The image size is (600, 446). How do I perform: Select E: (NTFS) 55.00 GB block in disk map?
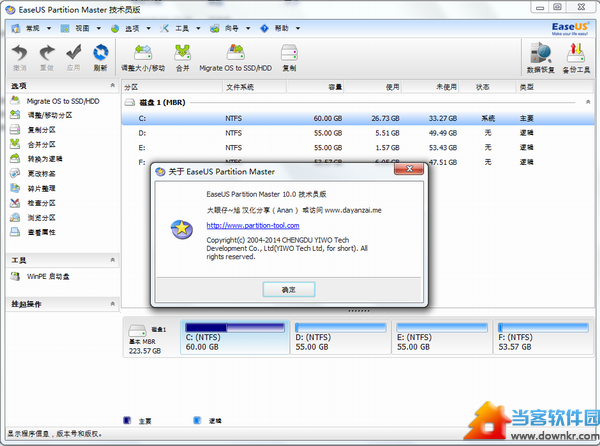(x=442, y=337)
